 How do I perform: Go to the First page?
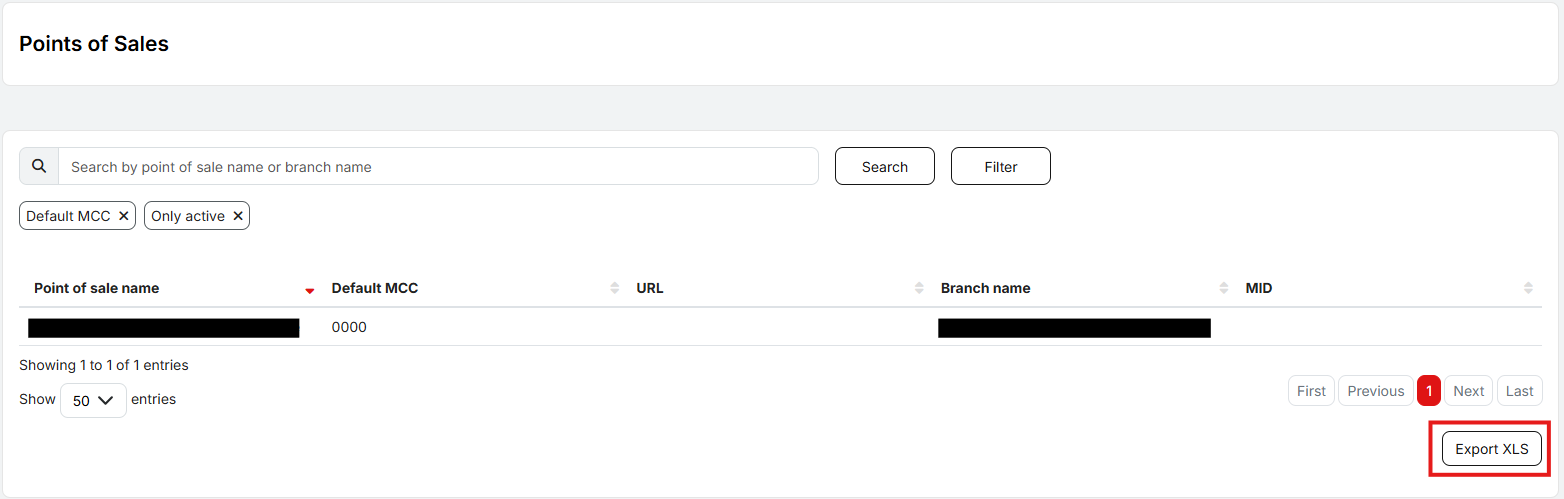point(1311,391)
